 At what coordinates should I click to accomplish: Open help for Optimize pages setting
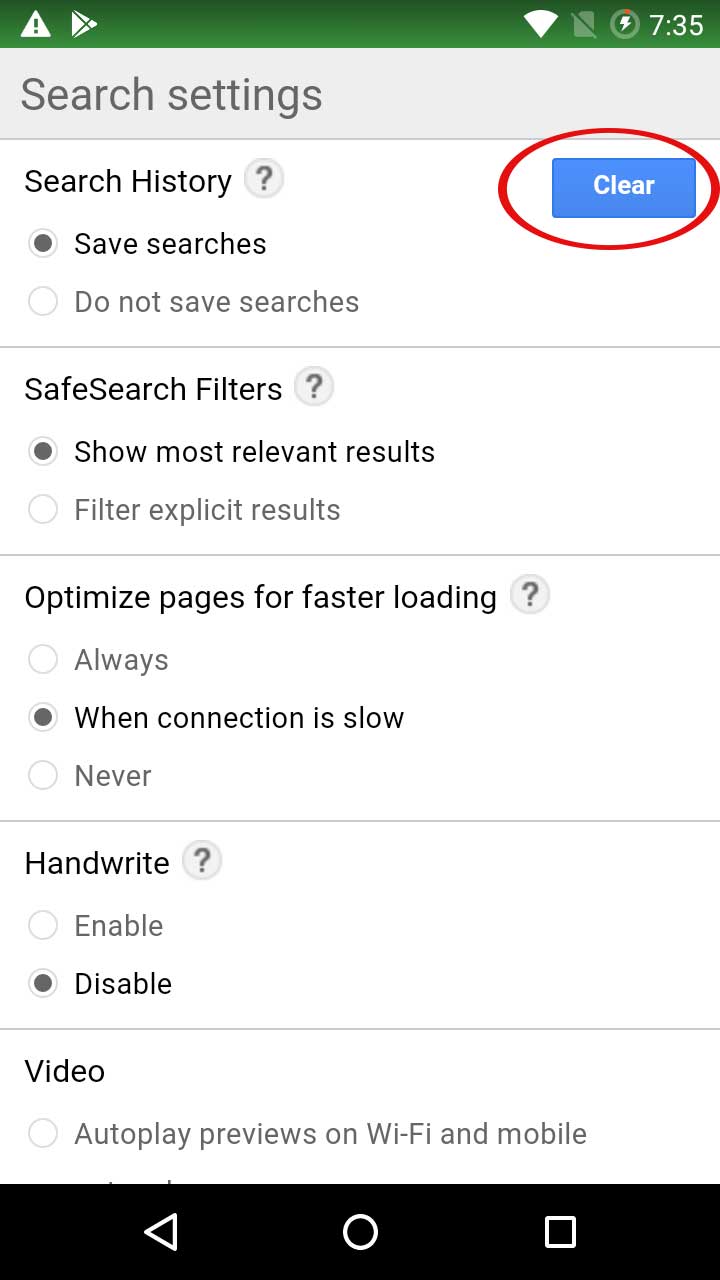click(530, 594)
